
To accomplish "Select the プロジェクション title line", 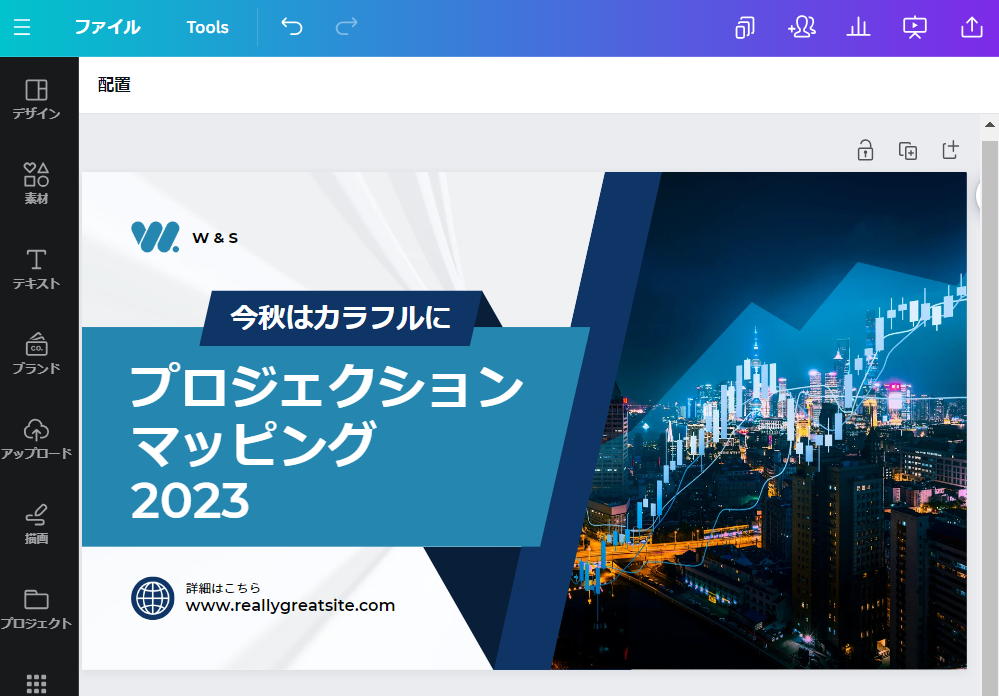I will point(326,386).
